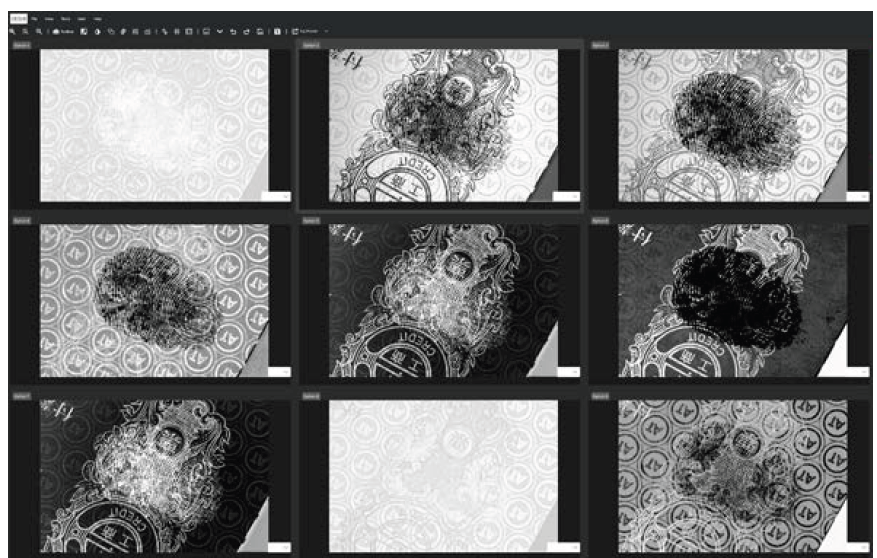Select the bottom-left inverted image with white fingerprint

click(154, 476)
